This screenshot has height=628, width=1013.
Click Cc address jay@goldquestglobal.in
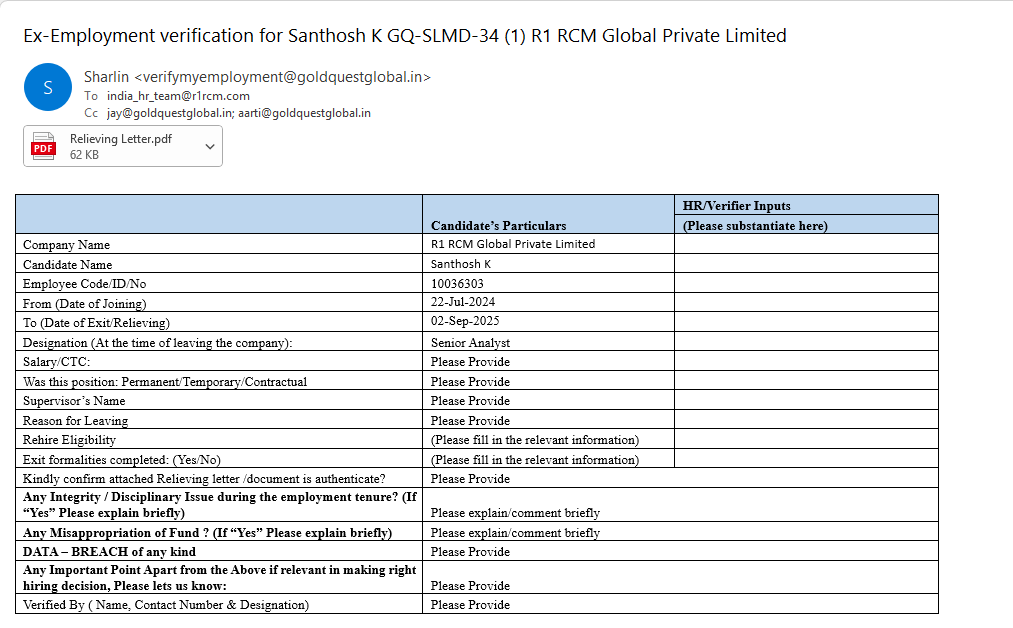[x=169, y=113]
